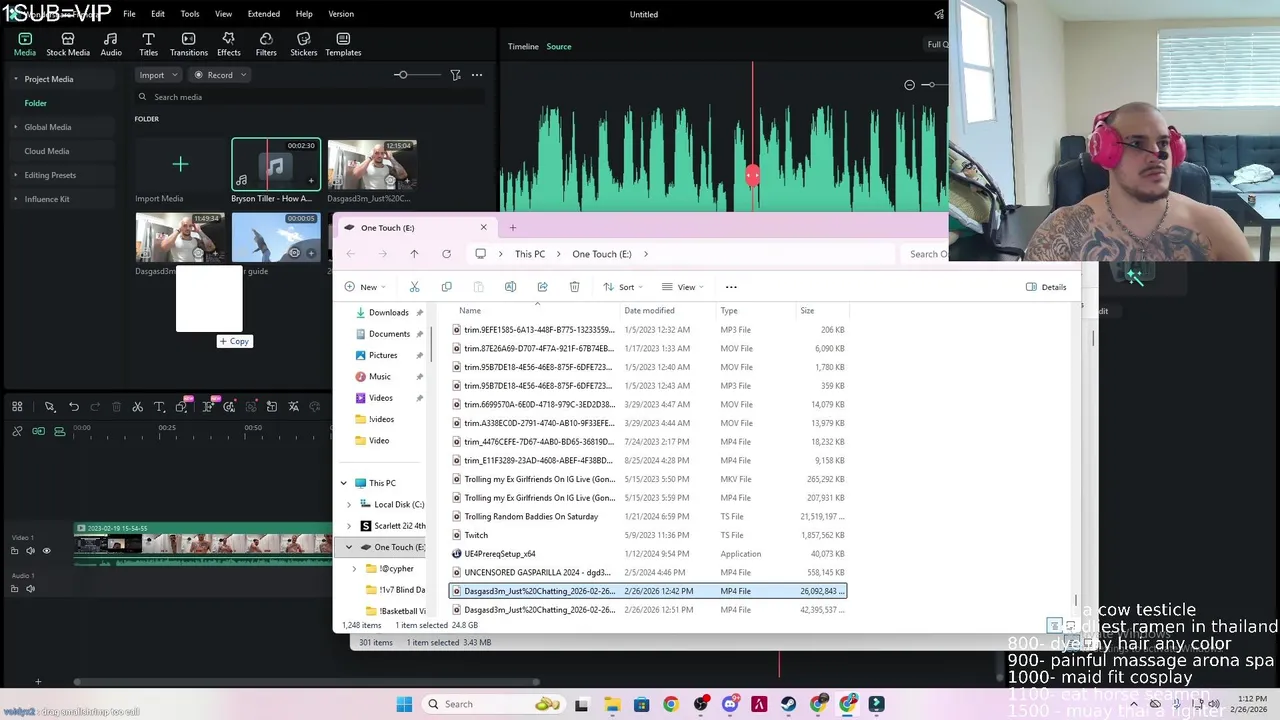
Task: Open Downloads in Explorer sidebar
Action: (x=388, y=313)
